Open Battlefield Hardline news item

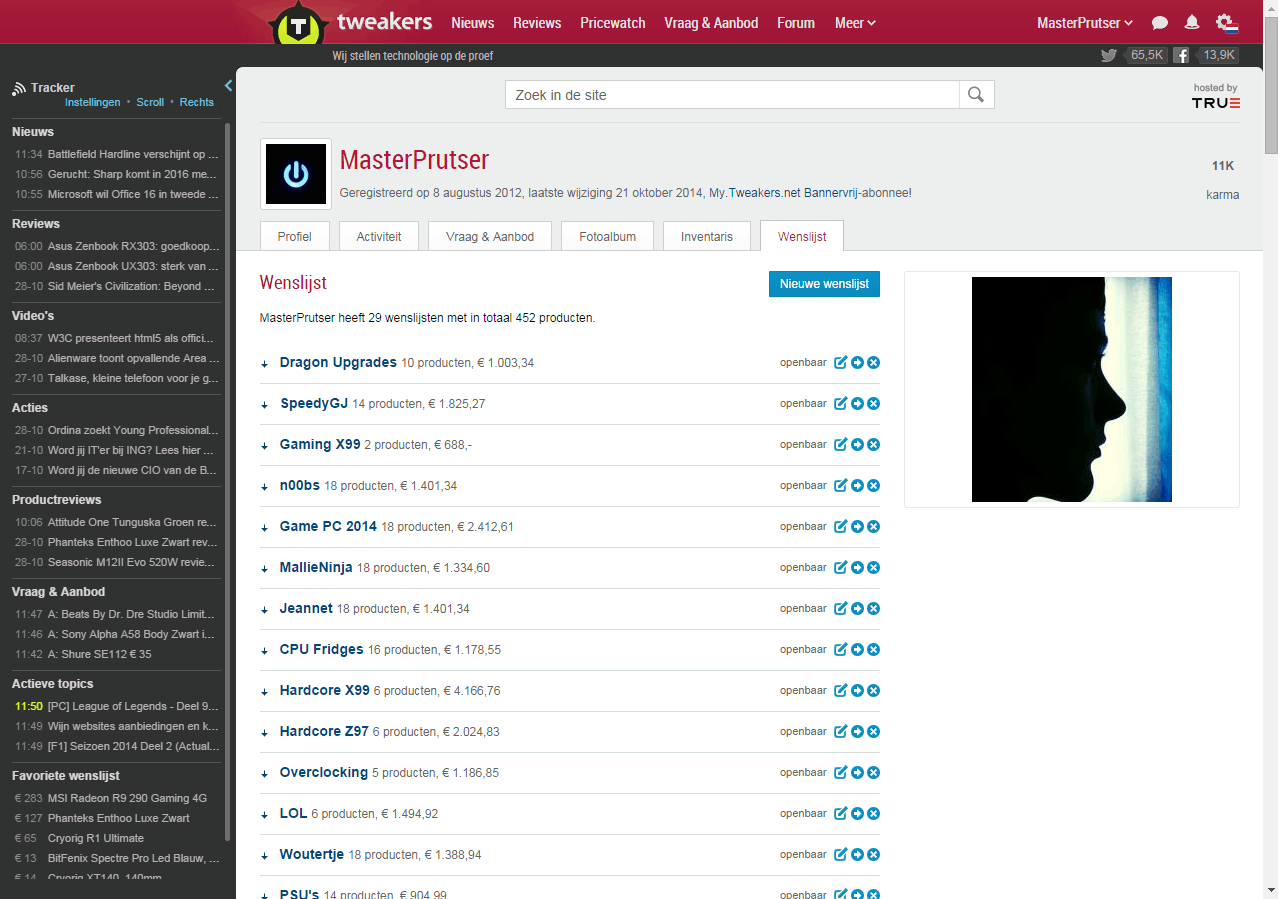coord(133,154)
